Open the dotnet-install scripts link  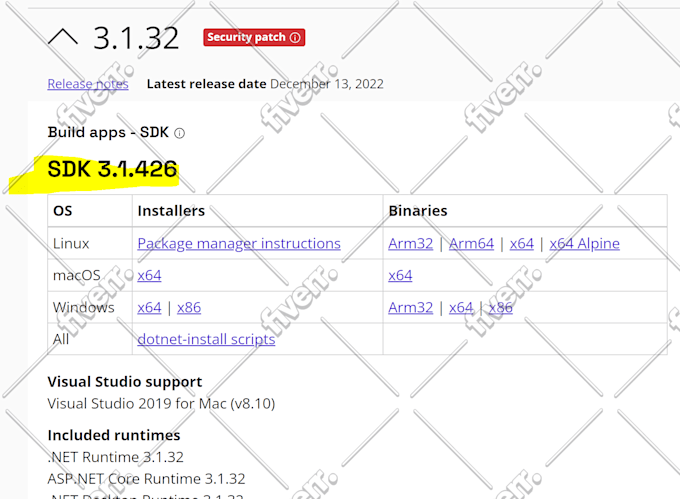click(x=206, y=339)
